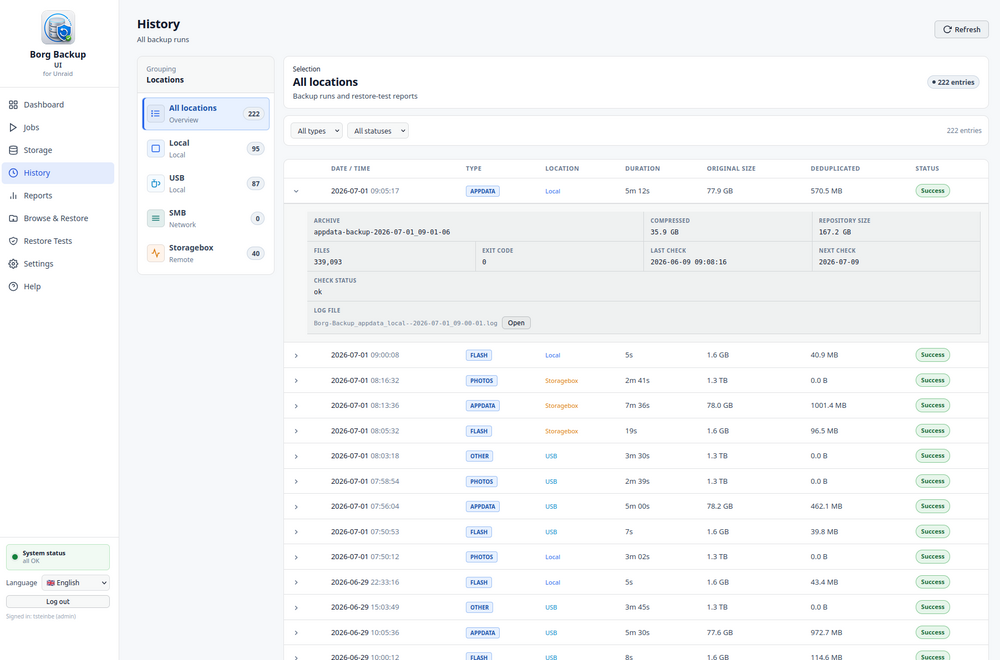Viewport: 1000px width, 660px height.
Task: Open Browse & Restore
Action: 58,218
